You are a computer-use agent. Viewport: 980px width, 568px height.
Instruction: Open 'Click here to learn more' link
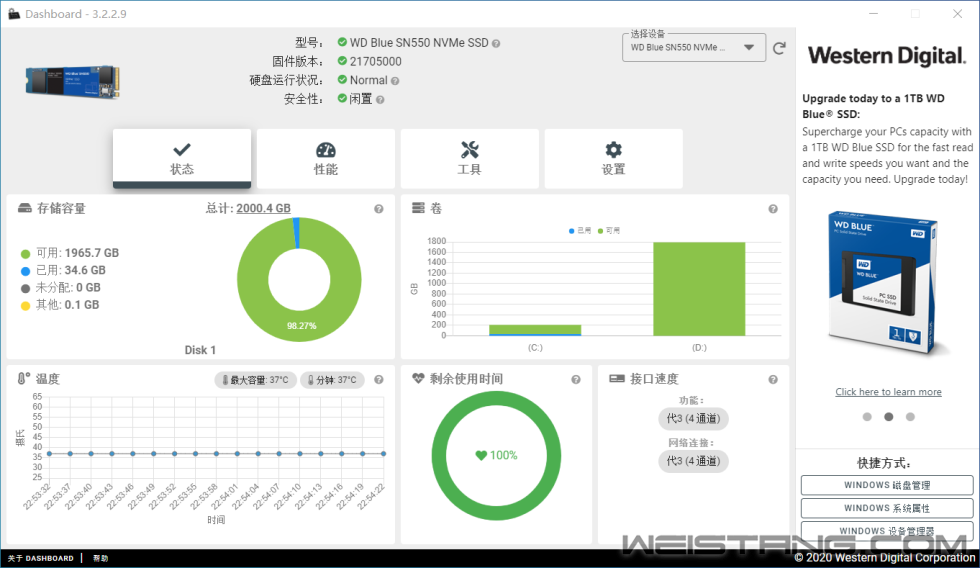[x=888, y=392]
